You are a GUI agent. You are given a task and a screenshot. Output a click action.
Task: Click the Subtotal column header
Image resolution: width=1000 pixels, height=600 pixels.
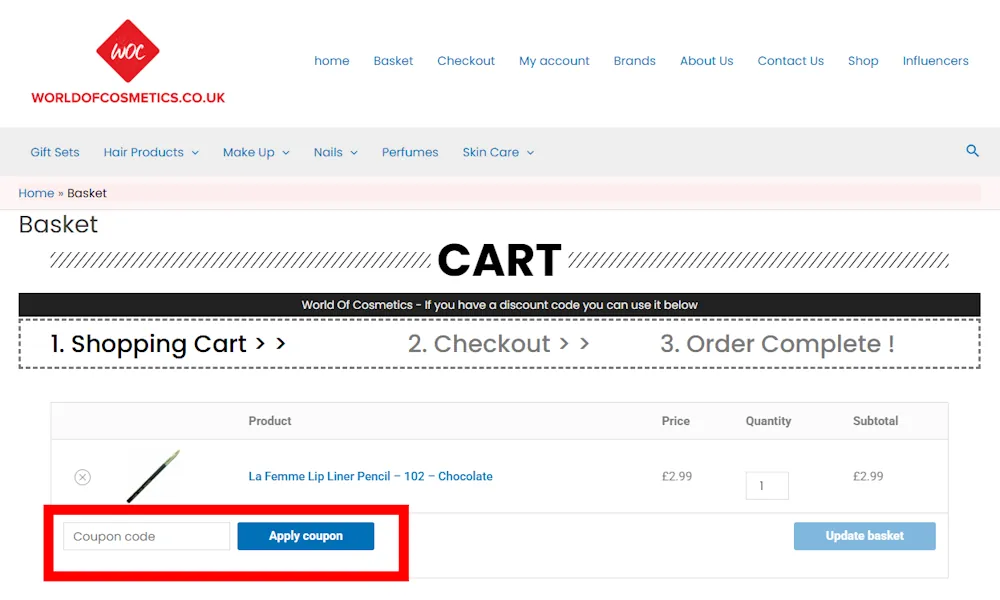pyautogui.click(x=876, y=421)
